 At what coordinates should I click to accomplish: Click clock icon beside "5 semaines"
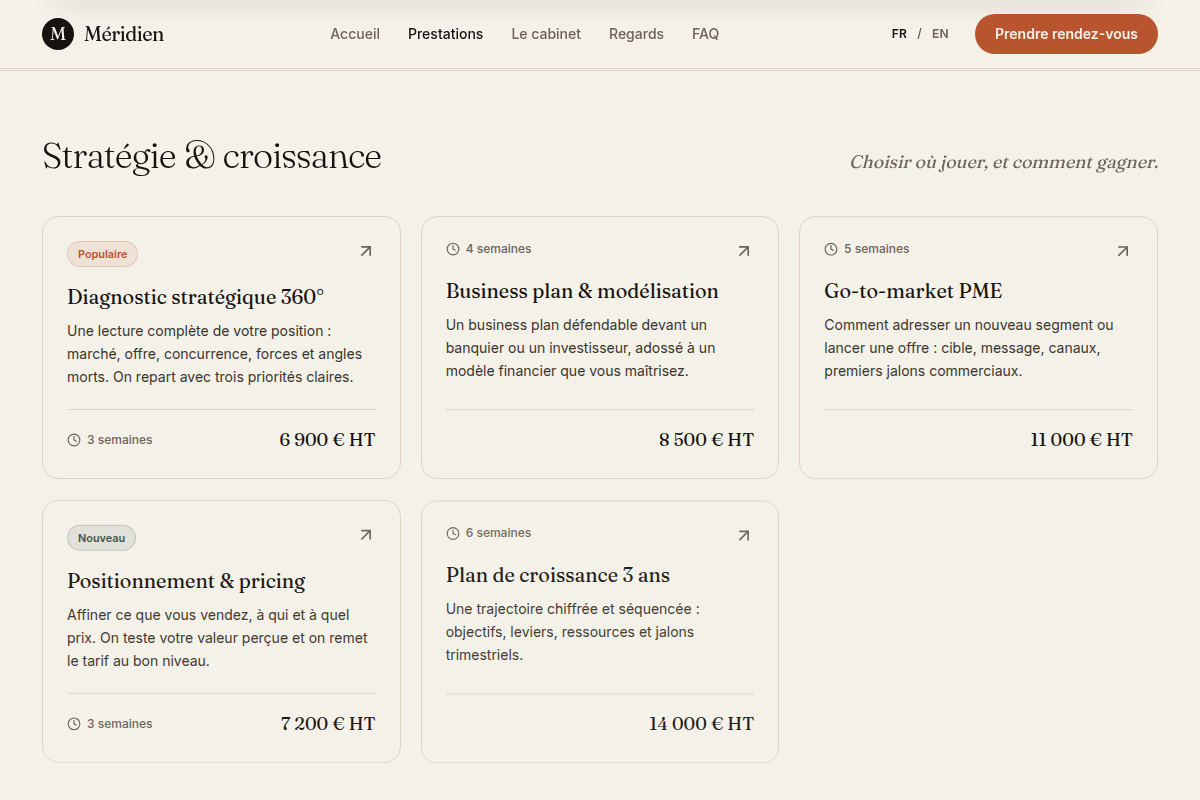[831, 249]
